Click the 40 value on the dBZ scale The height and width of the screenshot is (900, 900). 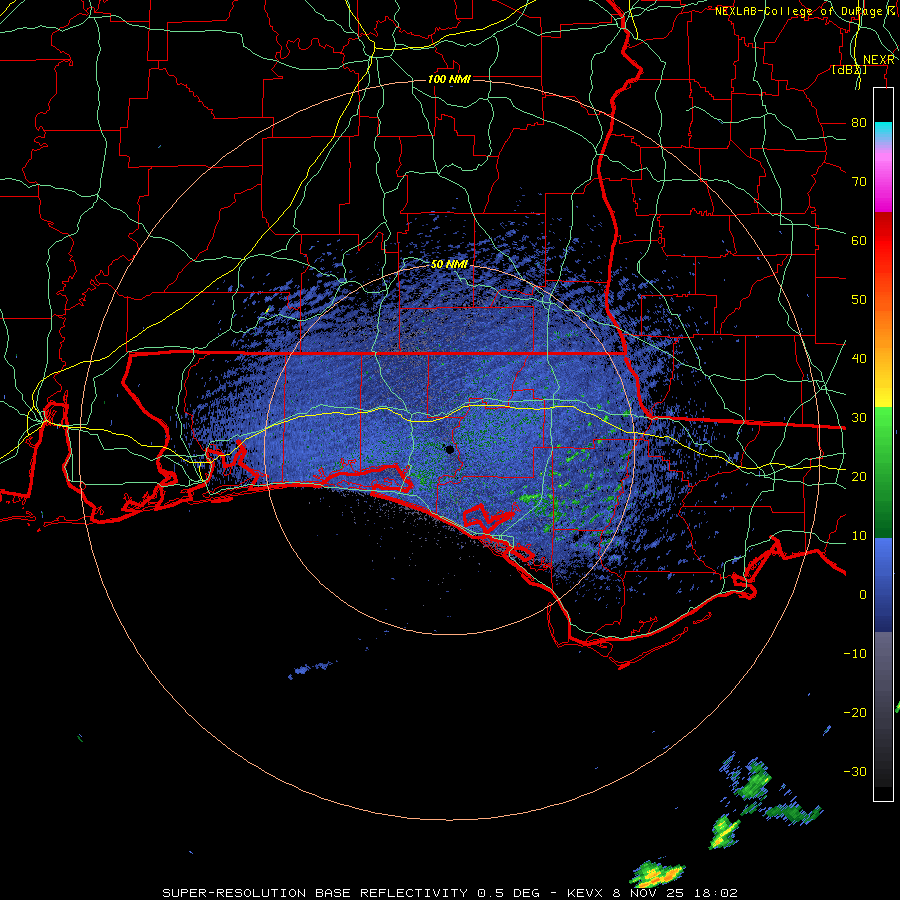click(x=859, y=359)
